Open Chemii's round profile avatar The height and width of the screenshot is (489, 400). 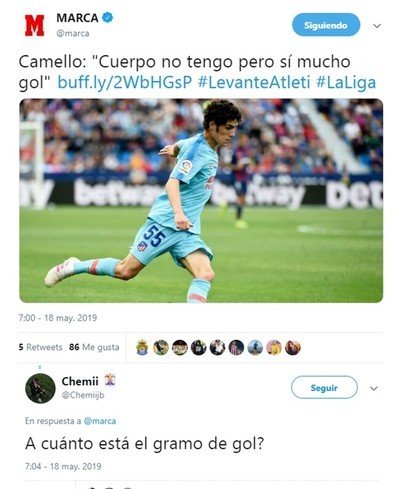coord(40,388)
